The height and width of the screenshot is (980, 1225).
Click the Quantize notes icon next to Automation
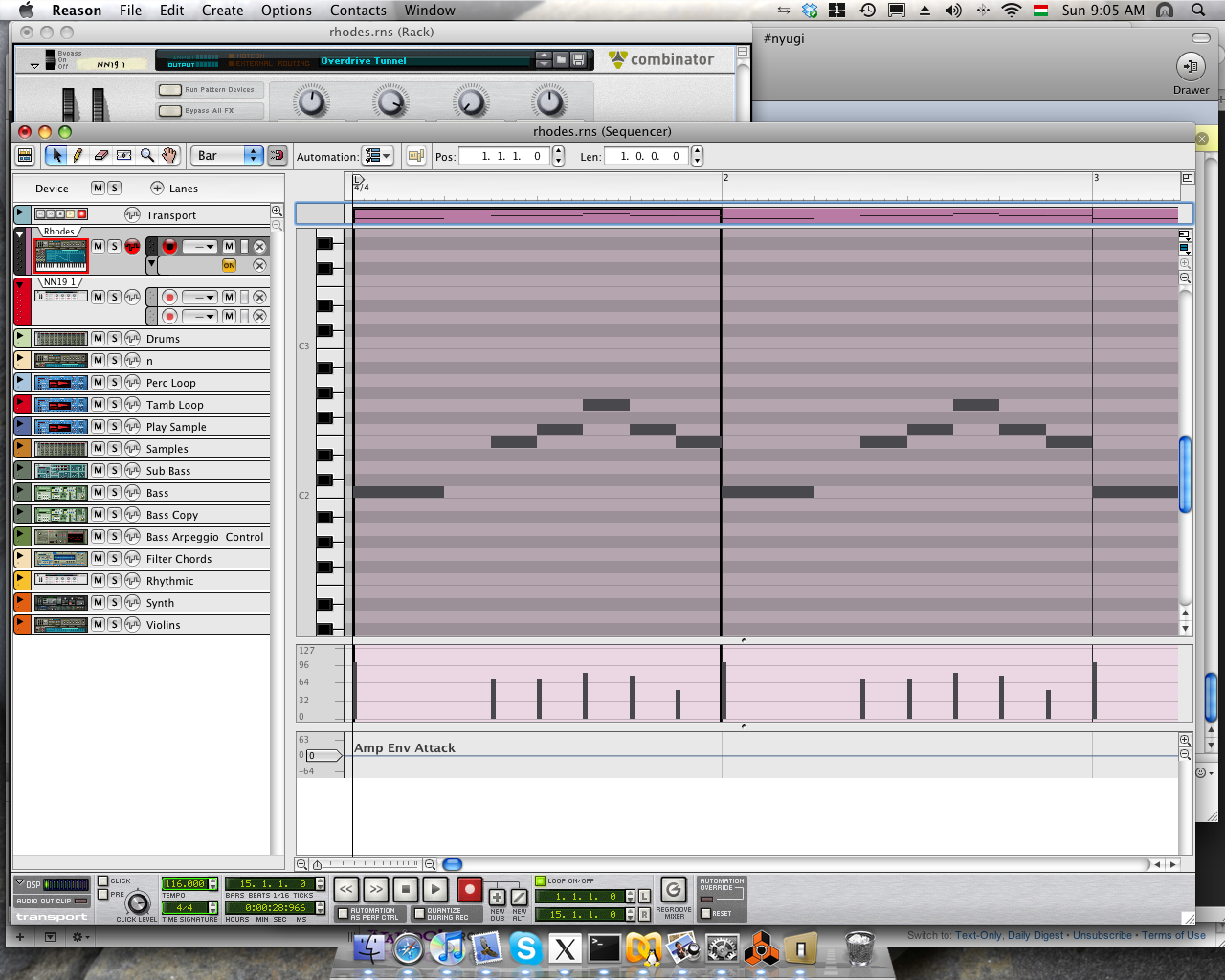(415, 156)
